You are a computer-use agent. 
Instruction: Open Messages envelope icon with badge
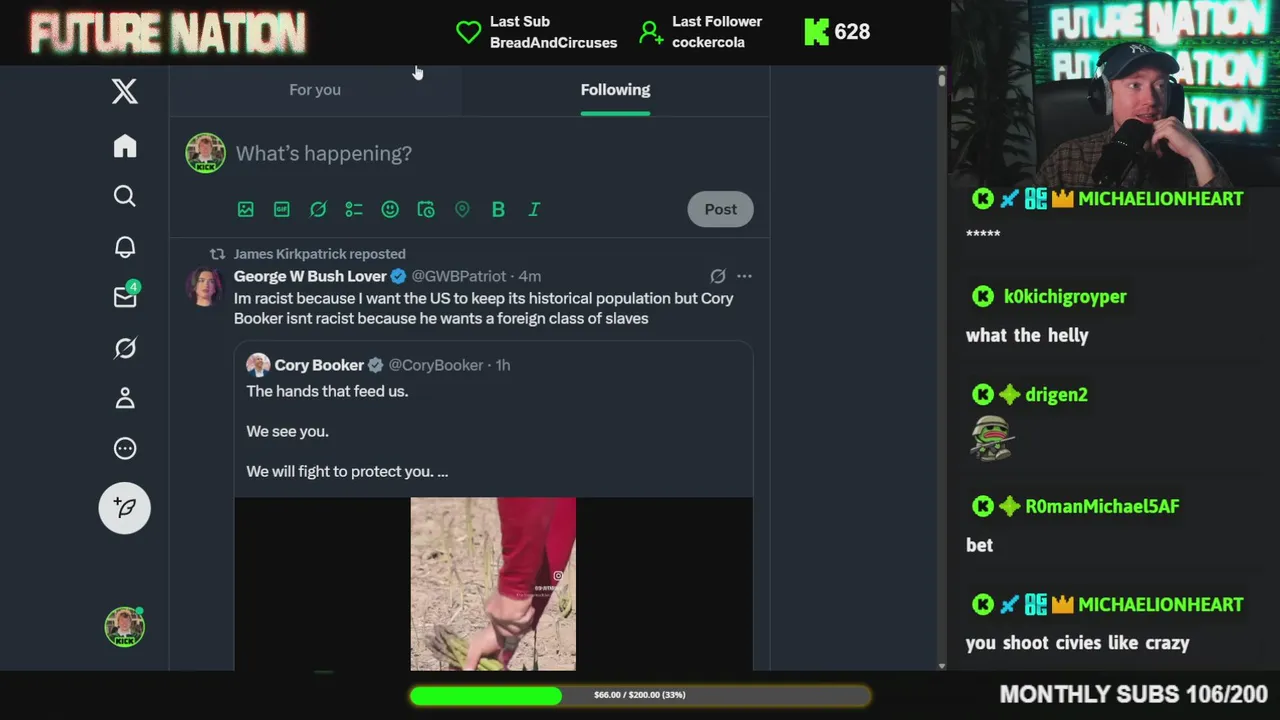pyautogui.click(x=126, y=296)
